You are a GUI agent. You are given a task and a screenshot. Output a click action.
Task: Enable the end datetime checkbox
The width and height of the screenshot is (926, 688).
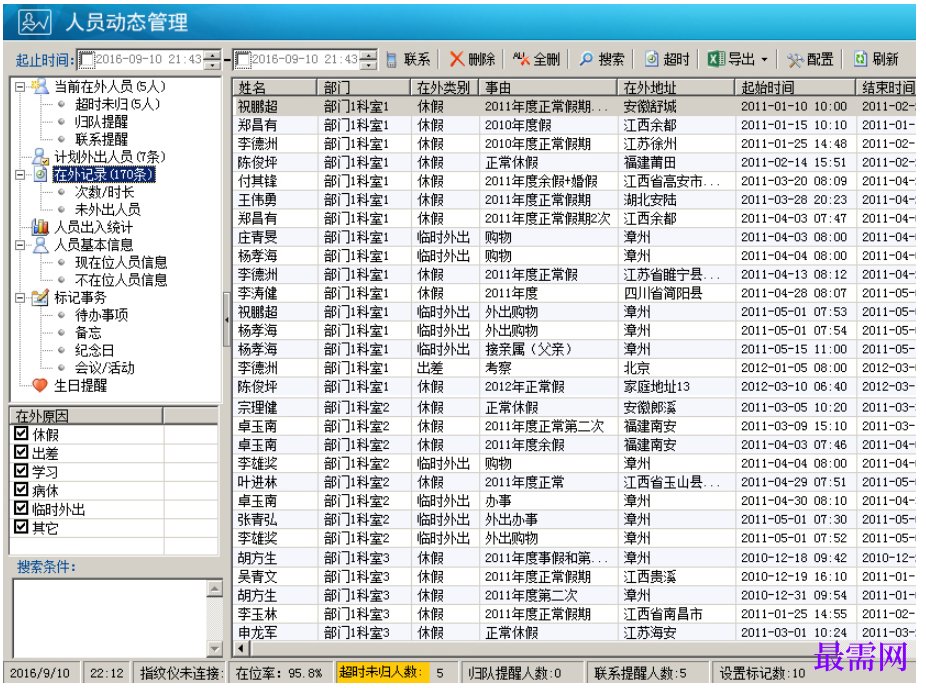[x=242, y=59]
